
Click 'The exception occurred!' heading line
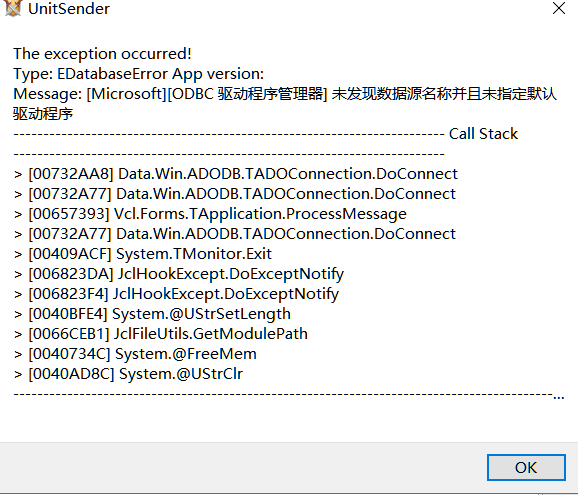[102, 54]
